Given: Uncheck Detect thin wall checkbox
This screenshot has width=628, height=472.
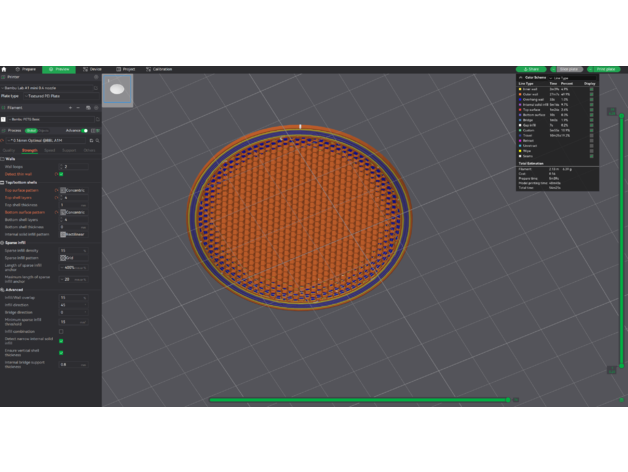Looking at the screenshot, I should (x=62, y=173).
